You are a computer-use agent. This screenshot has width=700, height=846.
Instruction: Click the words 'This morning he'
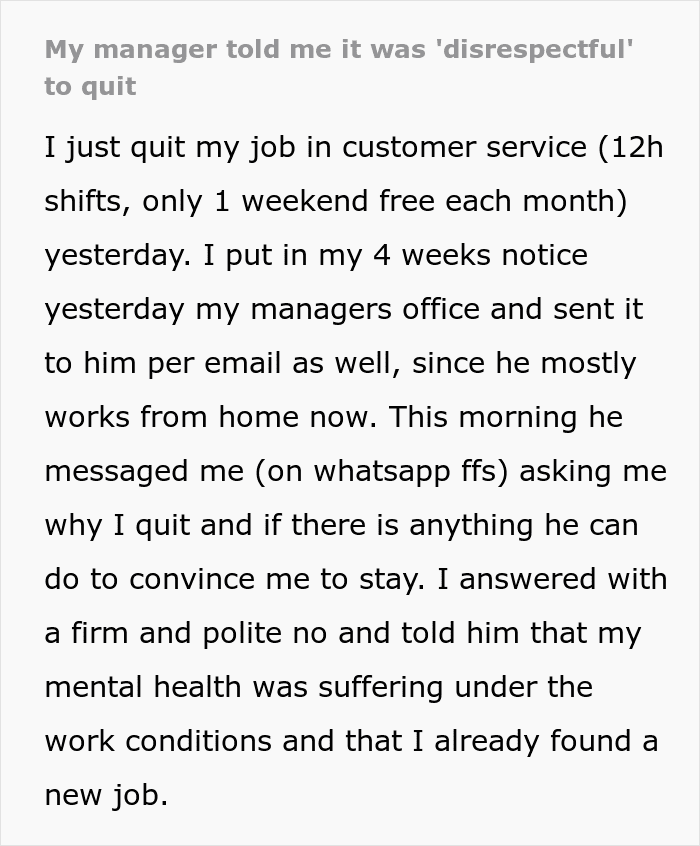pyautogui.click(x=506, y=416)
